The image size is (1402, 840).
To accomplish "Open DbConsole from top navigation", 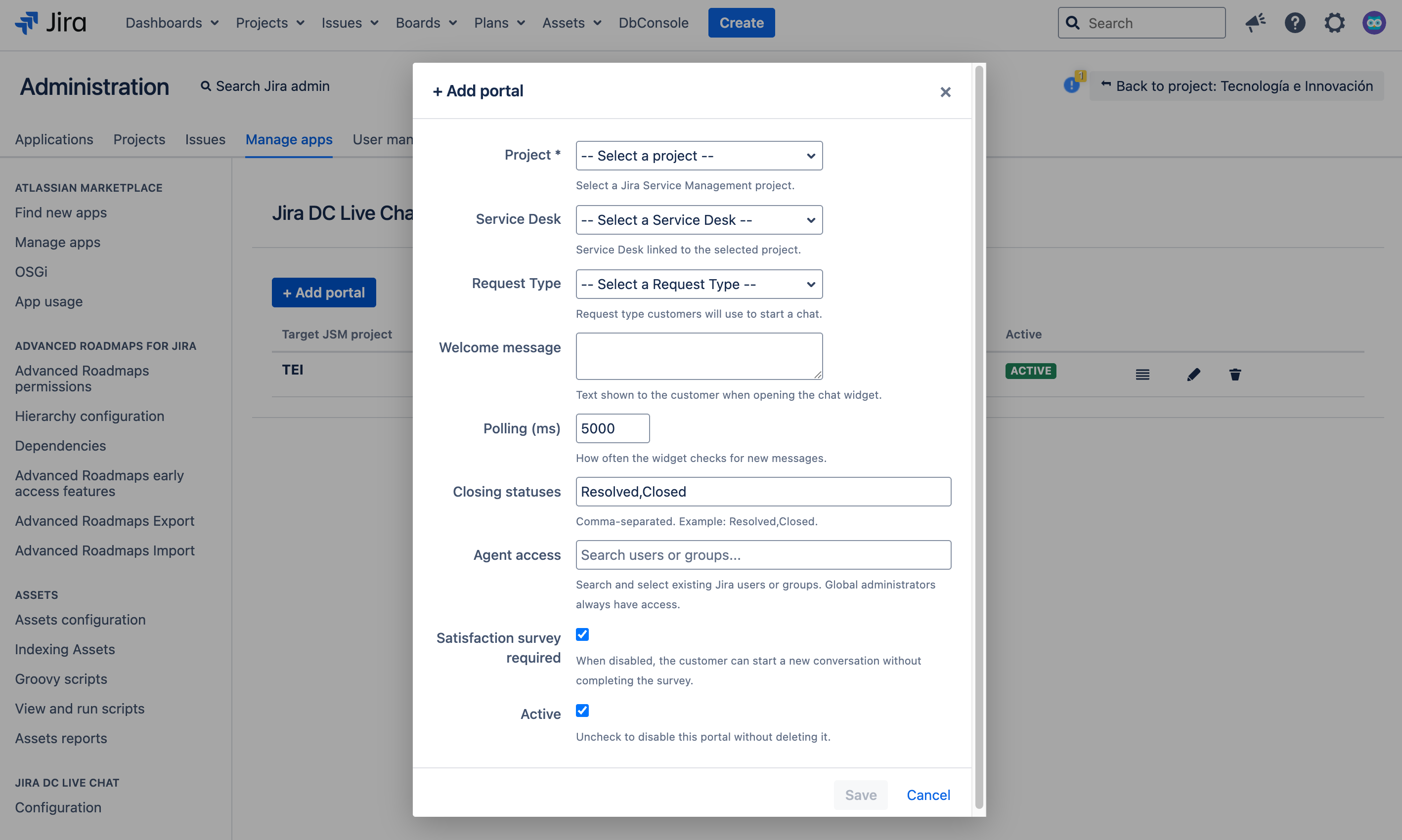I will pyautogui.click(x=654, y=23).
